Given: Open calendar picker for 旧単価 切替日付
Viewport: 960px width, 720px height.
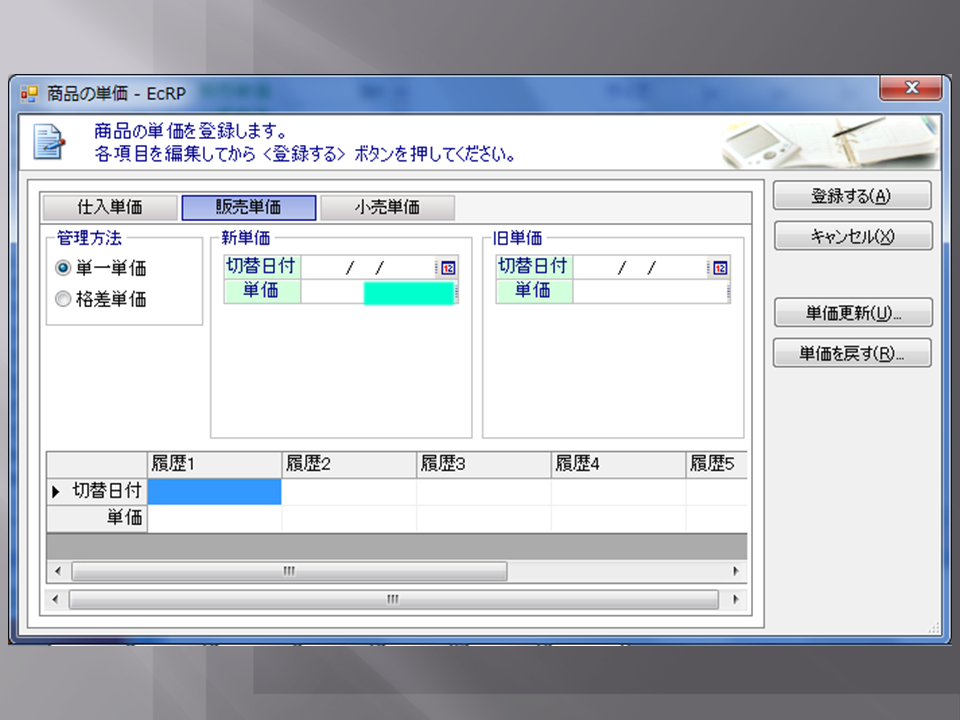Looking at the screenshot, I should pos(720,268).
